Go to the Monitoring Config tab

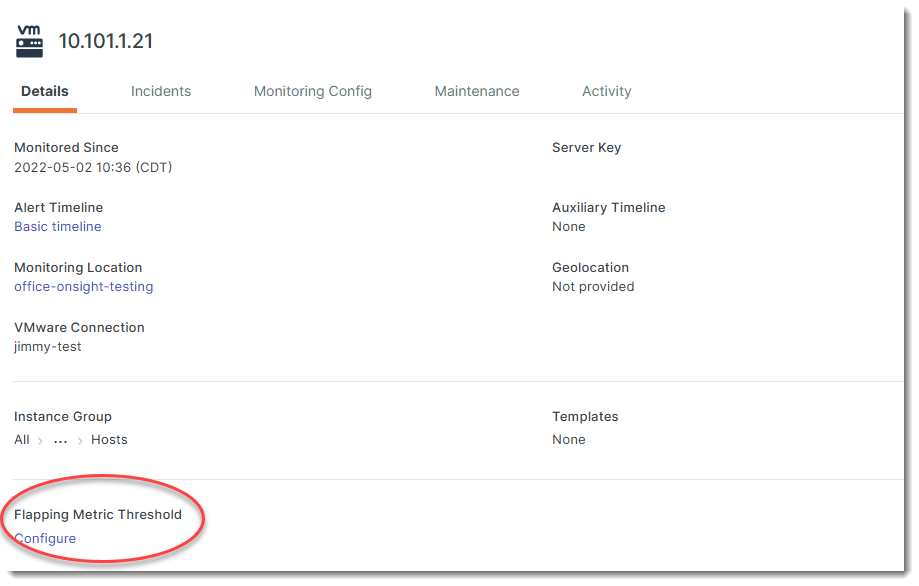click(x=313, y=91)
